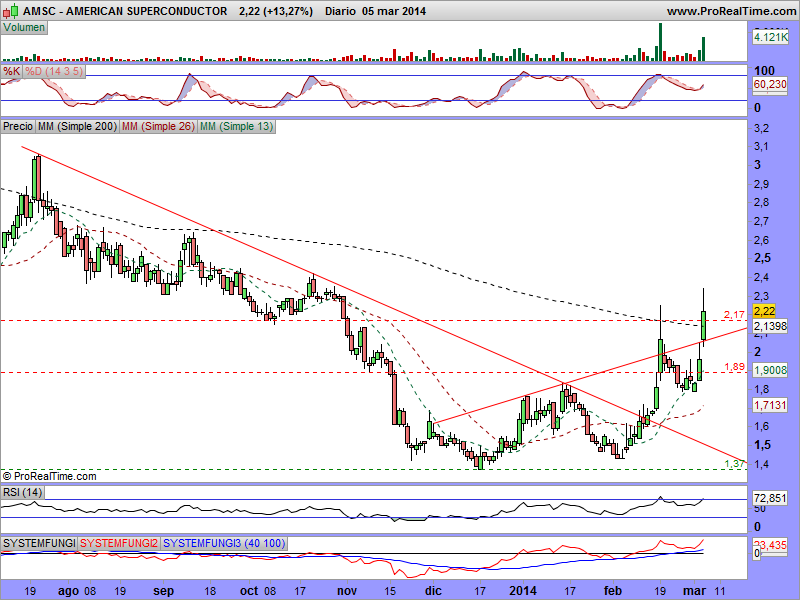Click the 1,5 price axis label
The height and width of the screenshot is (600, 800).
762,445
